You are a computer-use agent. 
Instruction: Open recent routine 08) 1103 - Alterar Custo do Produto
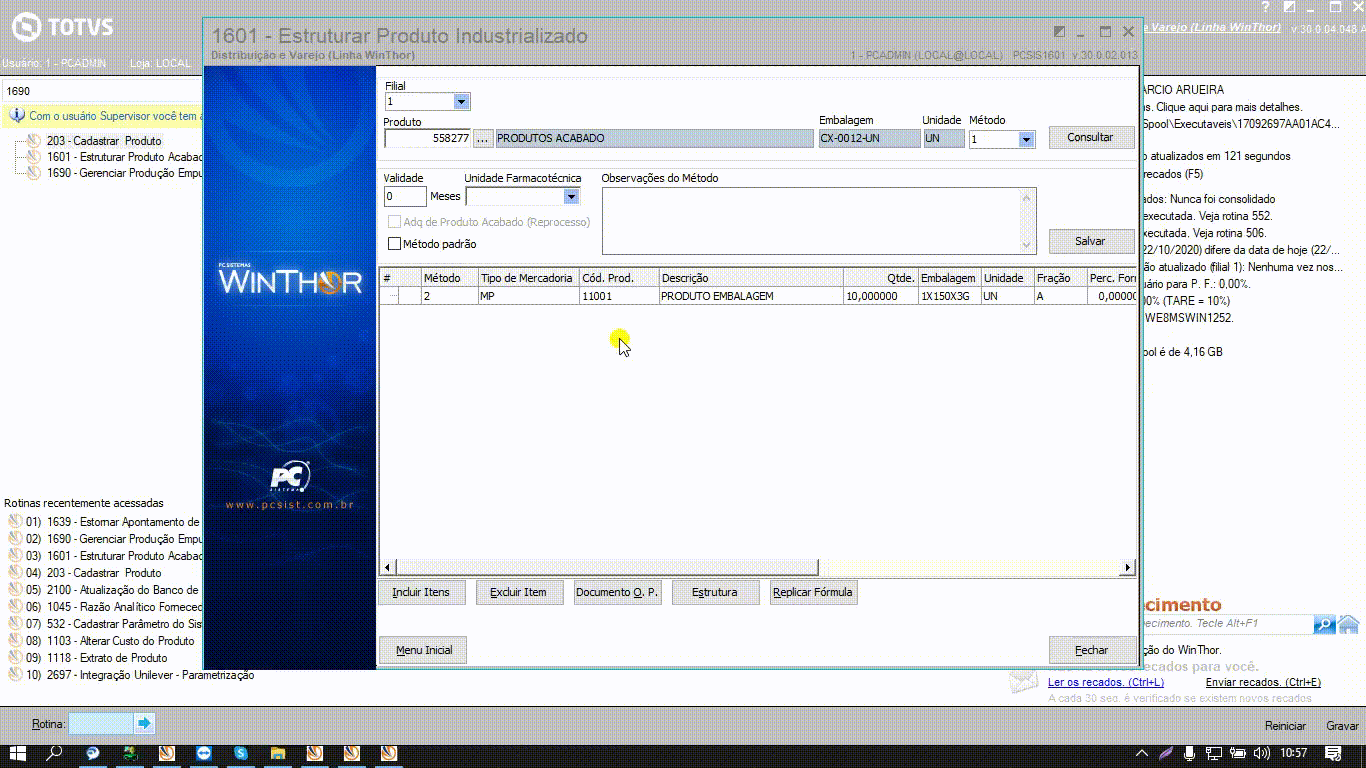click(110, 641)
